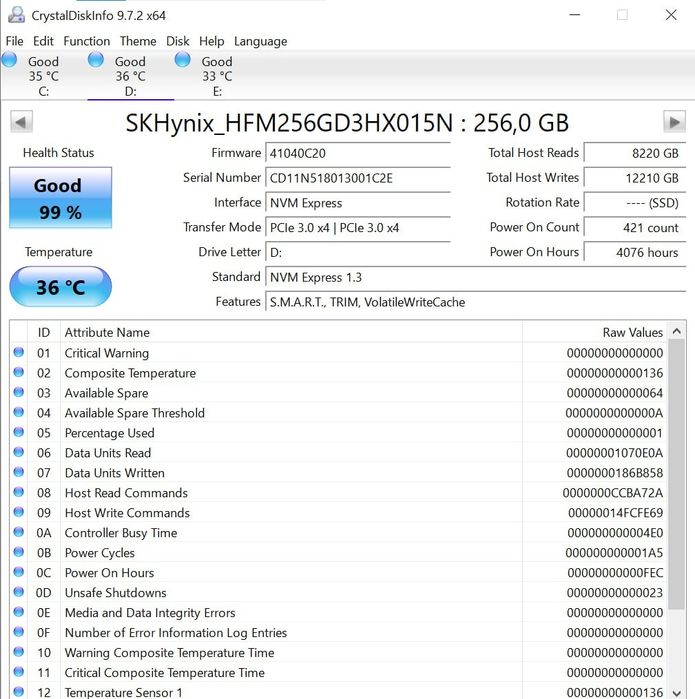
Task: Select the Host Write Commands row
Action: (338, 513)
